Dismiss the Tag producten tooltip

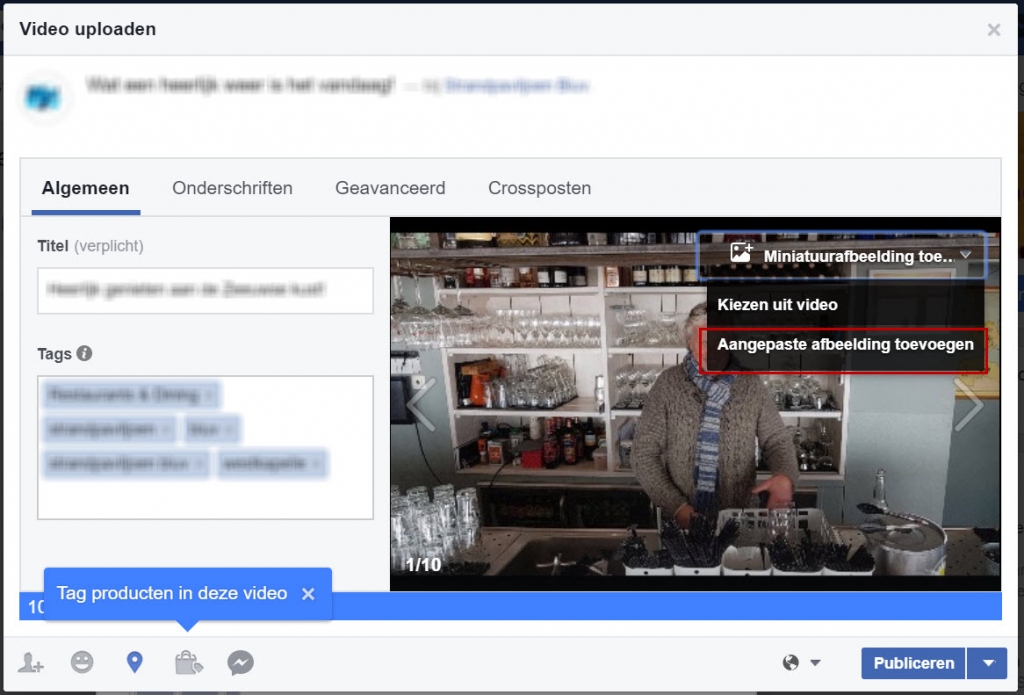308,594
